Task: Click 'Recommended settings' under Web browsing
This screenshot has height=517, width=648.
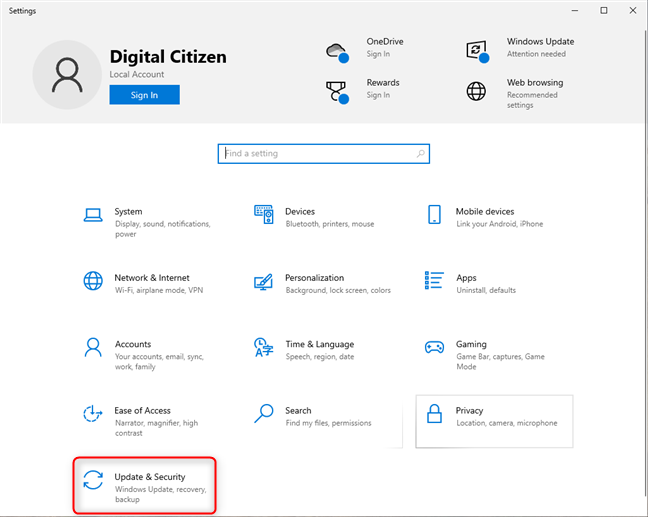Action: [x=532, y=100]
